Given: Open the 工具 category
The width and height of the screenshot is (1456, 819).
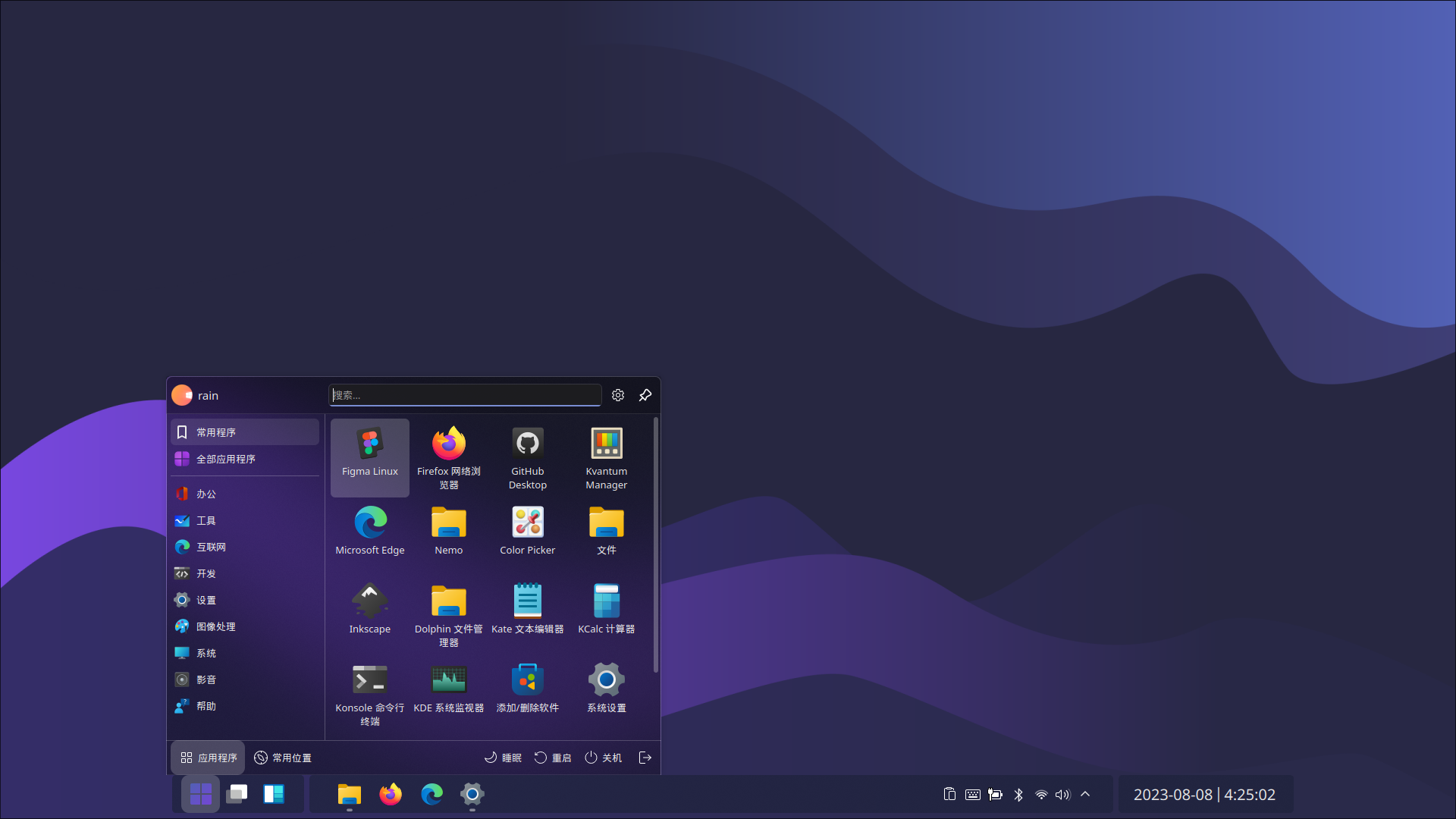Looking at the screenshot, I should 245,520.
